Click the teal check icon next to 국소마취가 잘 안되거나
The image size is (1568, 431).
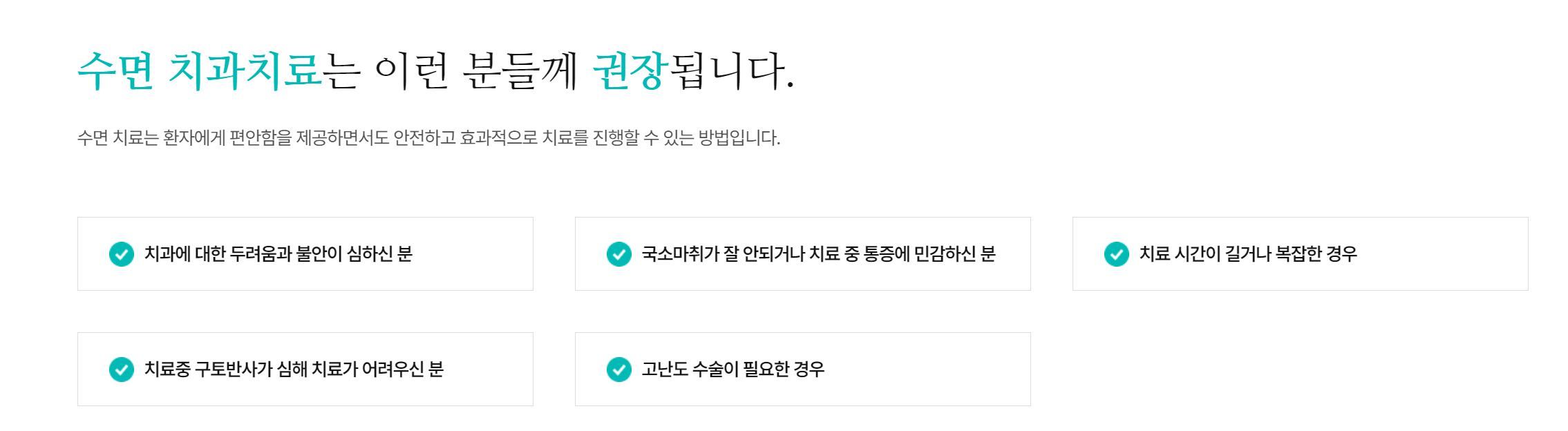[618, 254]
